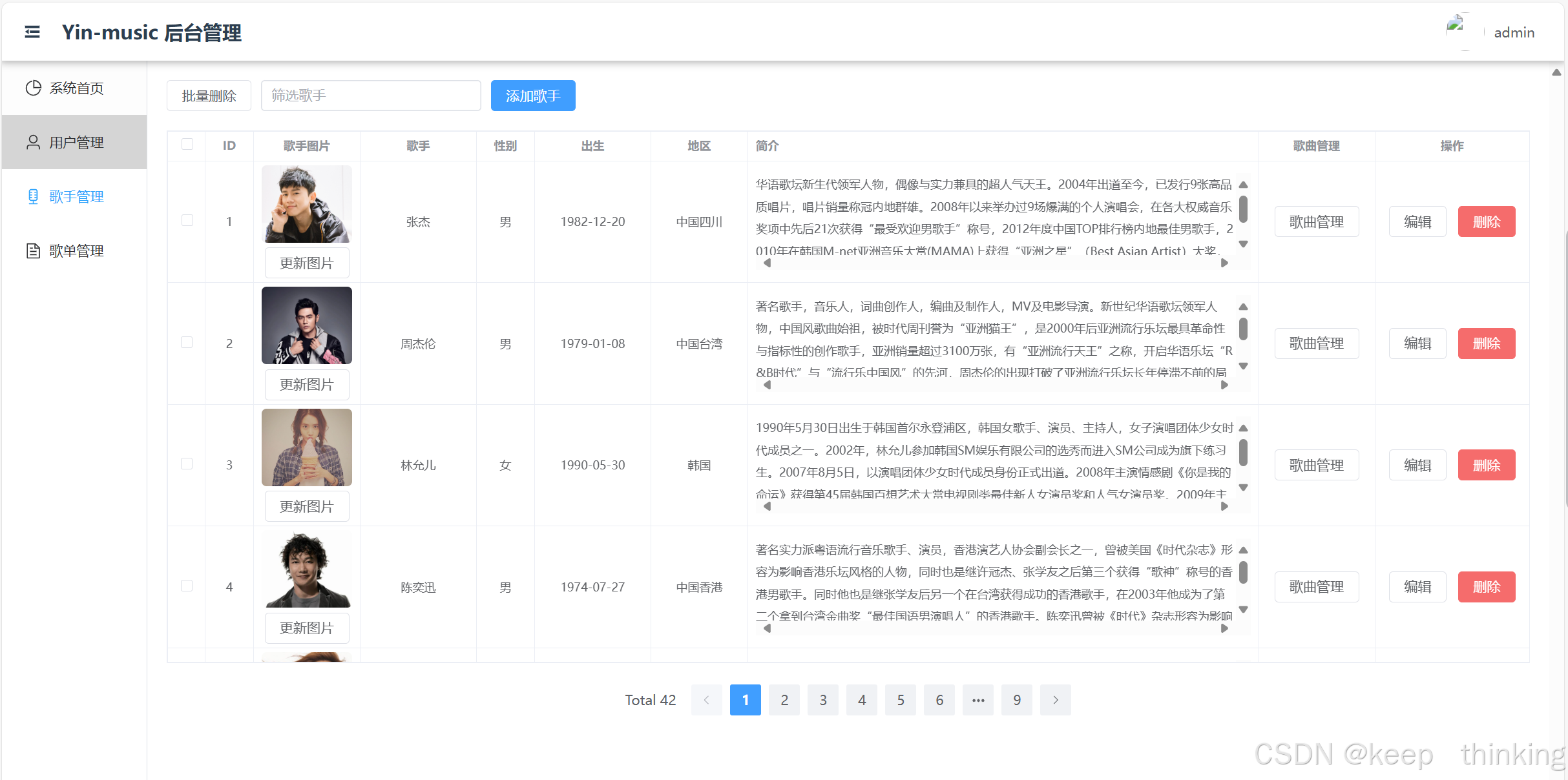This screenshot has width=1568, height=780.
Task: Open 歌单管理 menu item
Action: click(76, 251)
